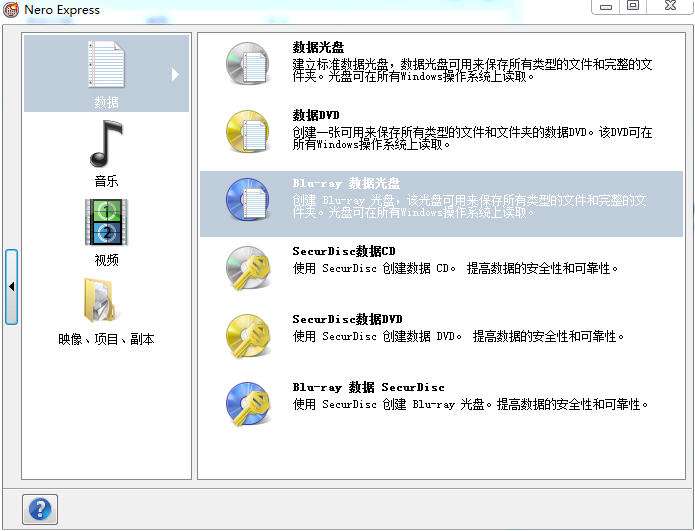The height and width of the screenshot is (531, 695).
Task: Pick the highlighted Blu-ray 数据光盘 title
Action: pos(346,183)
